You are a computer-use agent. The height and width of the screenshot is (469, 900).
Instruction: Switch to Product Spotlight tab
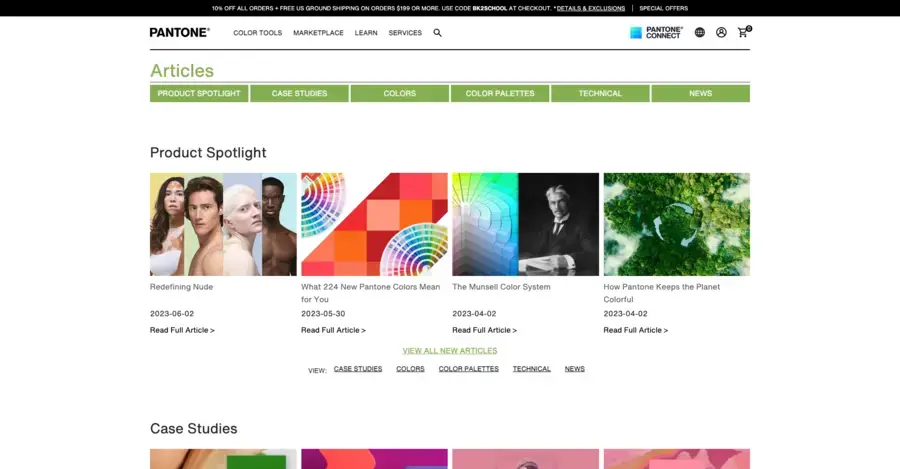[x=199, y=93]
